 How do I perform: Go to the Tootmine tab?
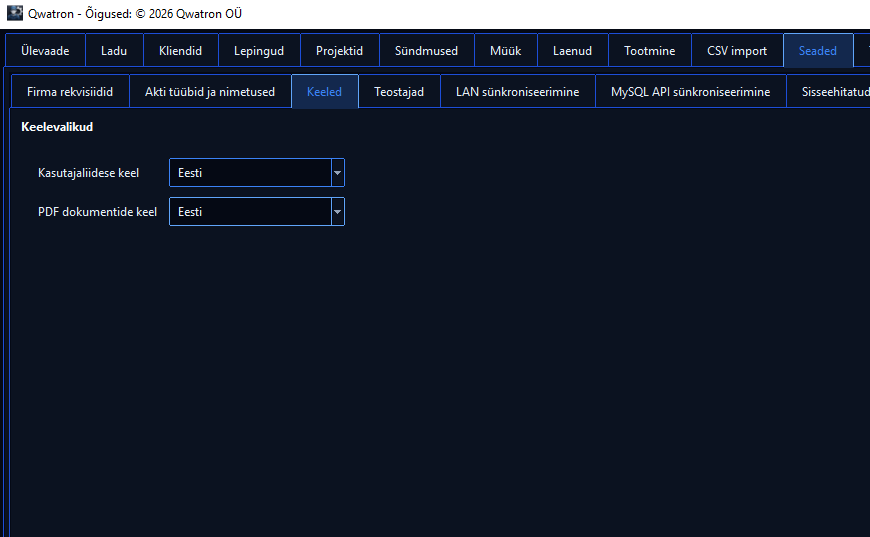click(x=650, y=50)
